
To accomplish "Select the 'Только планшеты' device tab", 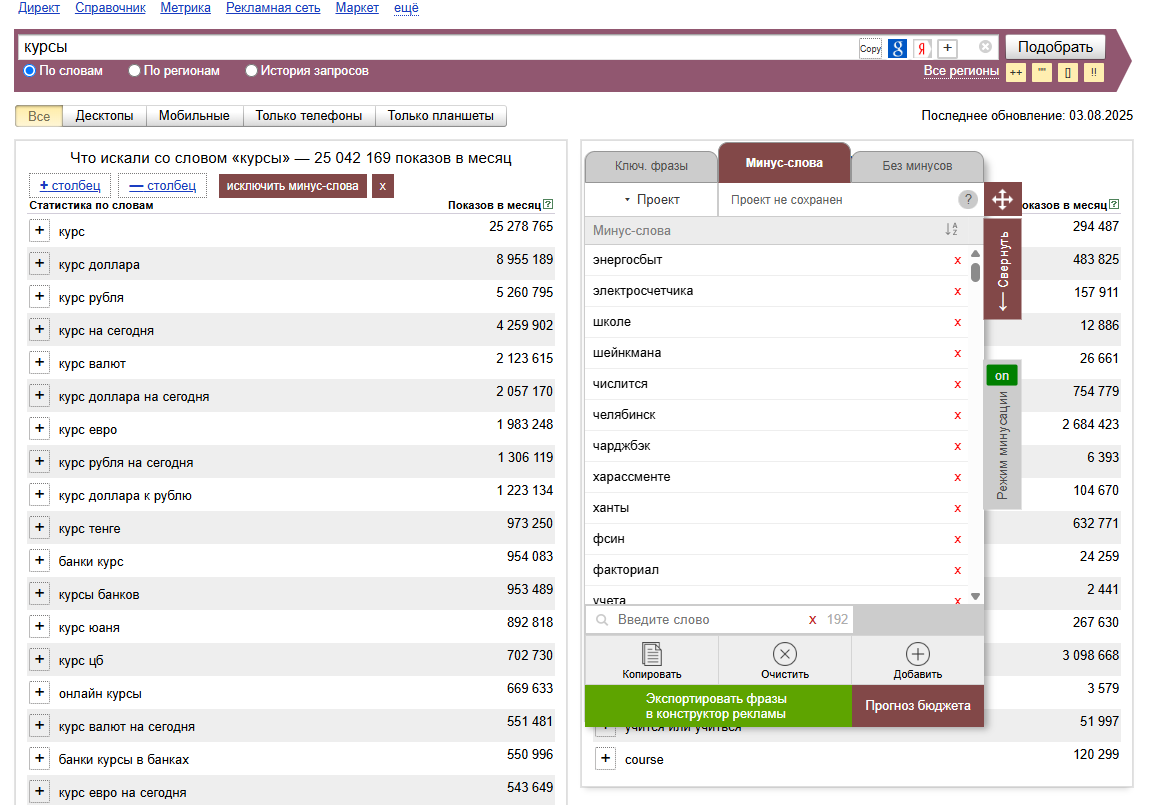I will [x=440, y=116].
